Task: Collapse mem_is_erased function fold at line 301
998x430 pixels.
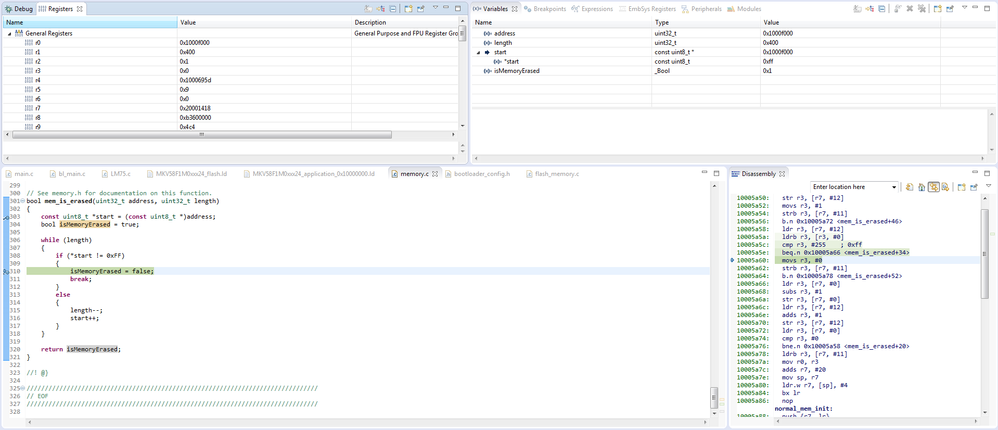Action: pos(23,201)
